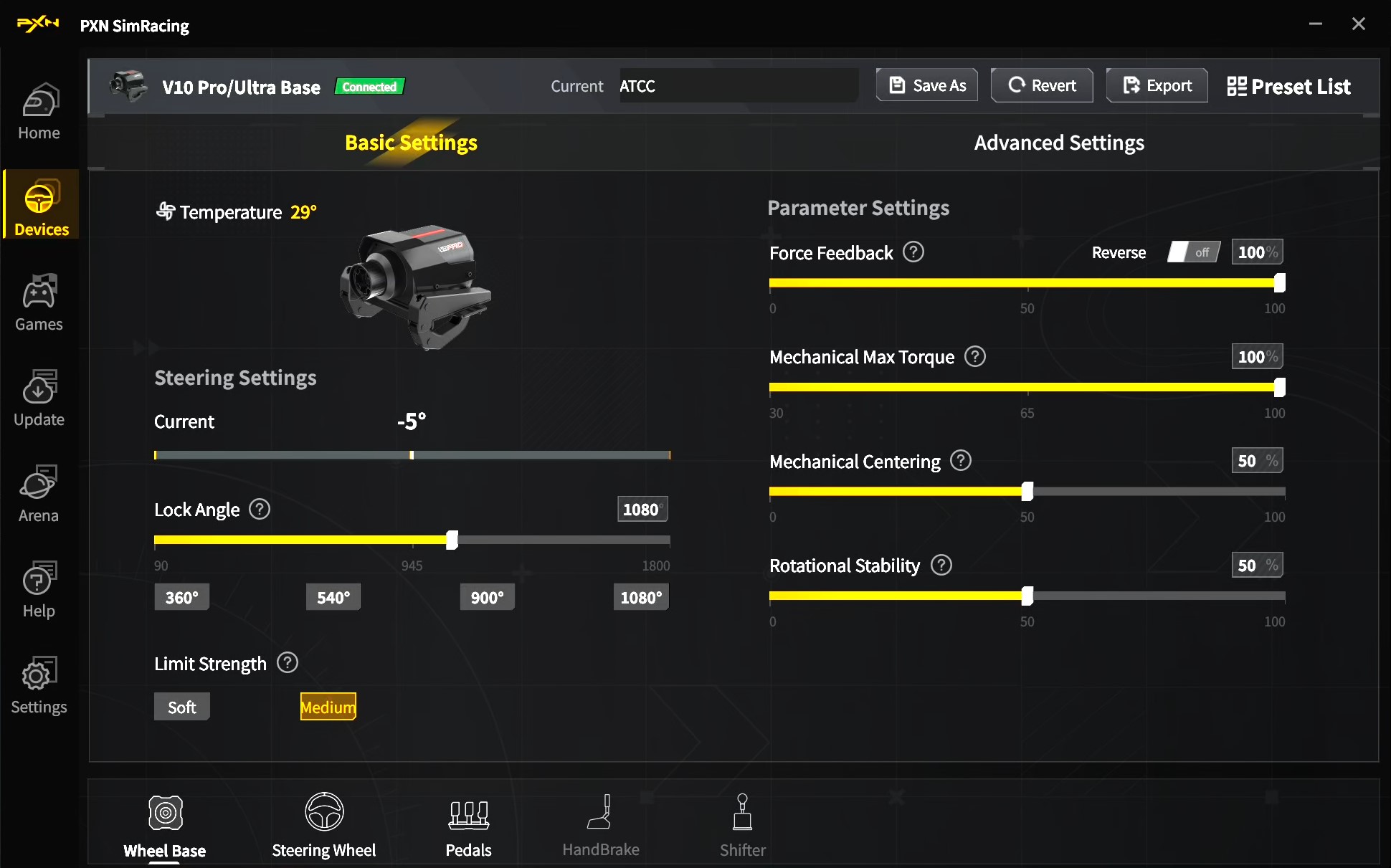Screen dimensions: 1391x868
Task: Click Force Feedback help question icon
Action: tap(913, 252)
